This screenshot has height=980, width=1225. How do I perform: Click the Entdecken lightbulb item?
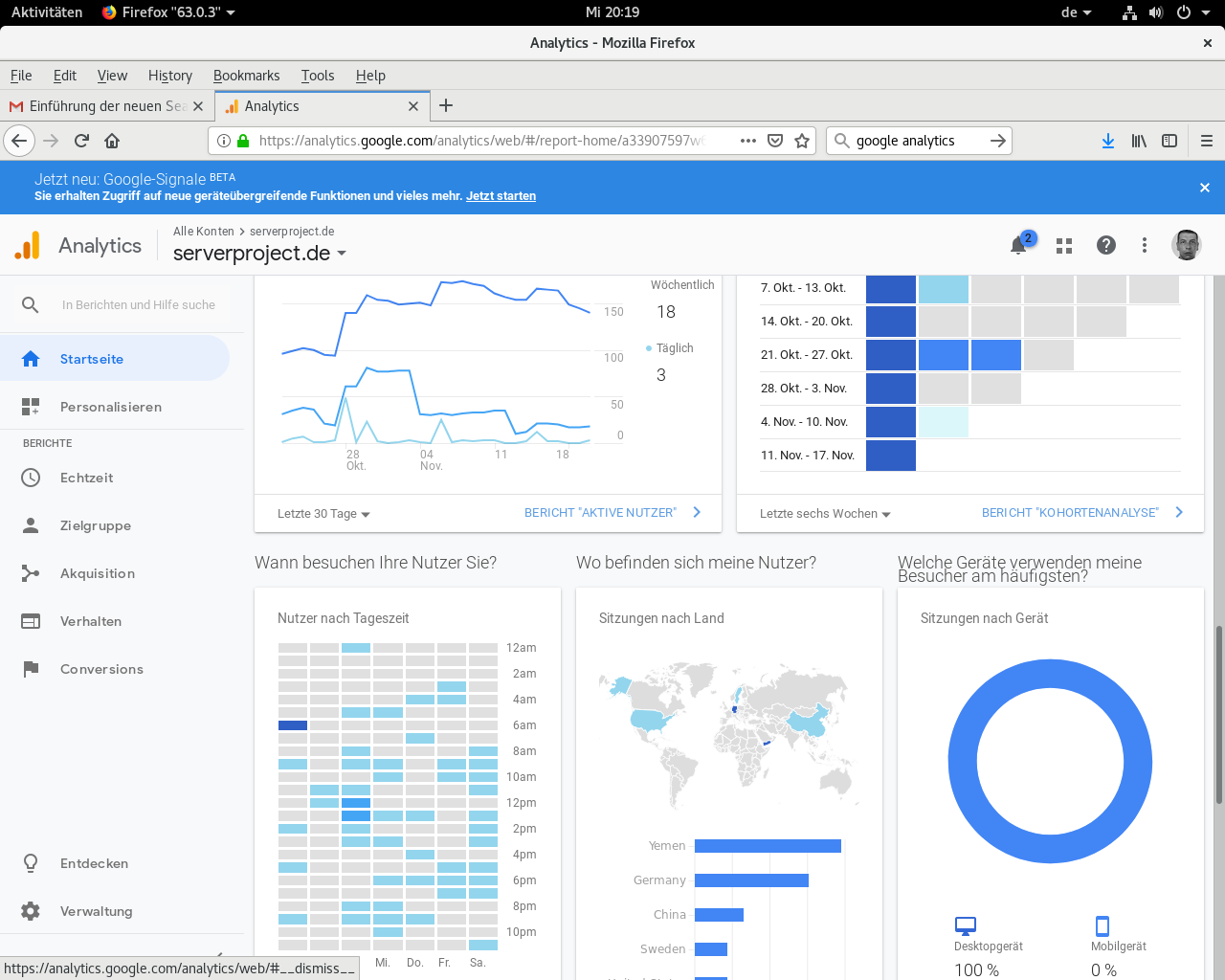tap(94, 863)
